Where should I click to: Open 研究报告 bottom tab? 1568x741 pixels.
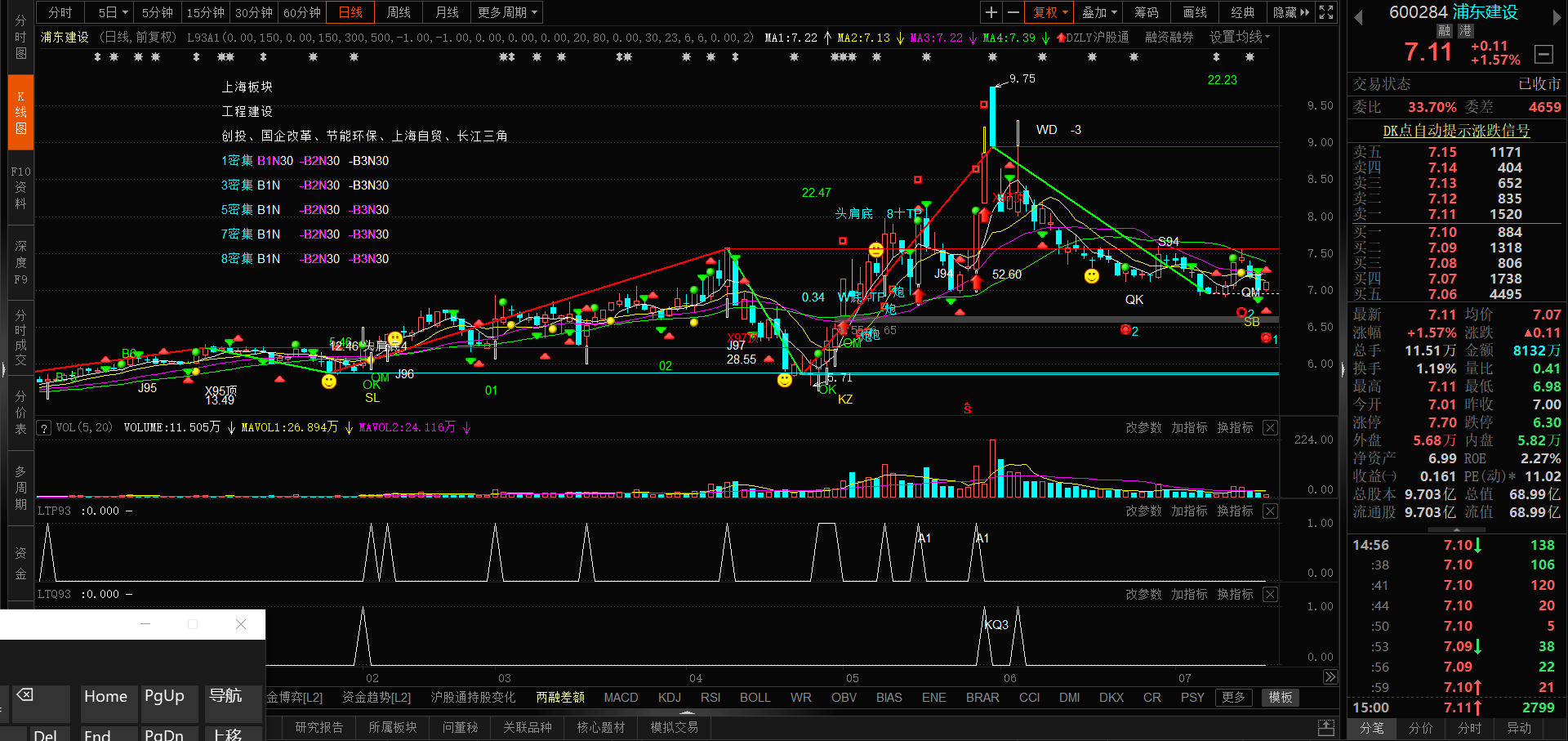tap(319, 727)
